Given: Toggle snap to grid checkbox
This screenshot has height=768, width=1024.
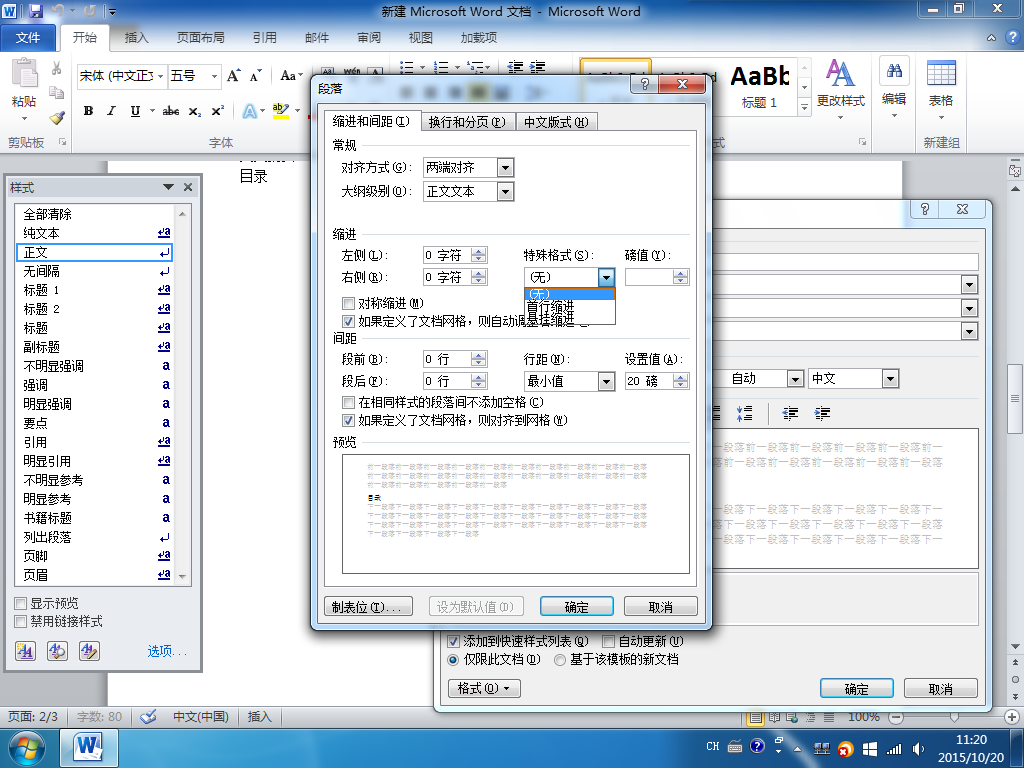Looking at the screenshot, I should (349, 421).
